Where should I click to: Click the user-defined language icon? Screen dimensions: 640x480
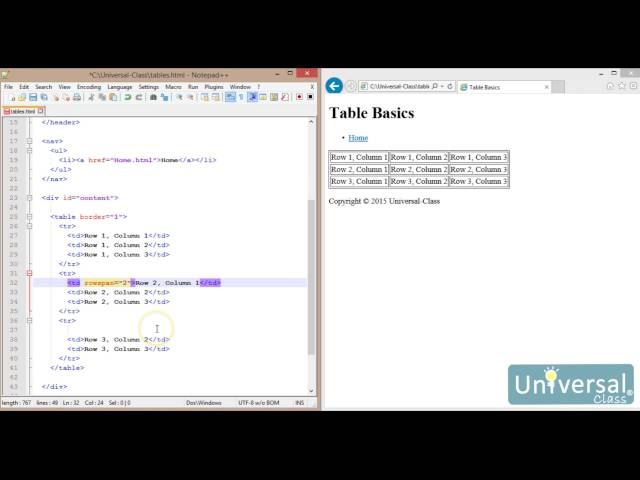[x=263, y=97]
